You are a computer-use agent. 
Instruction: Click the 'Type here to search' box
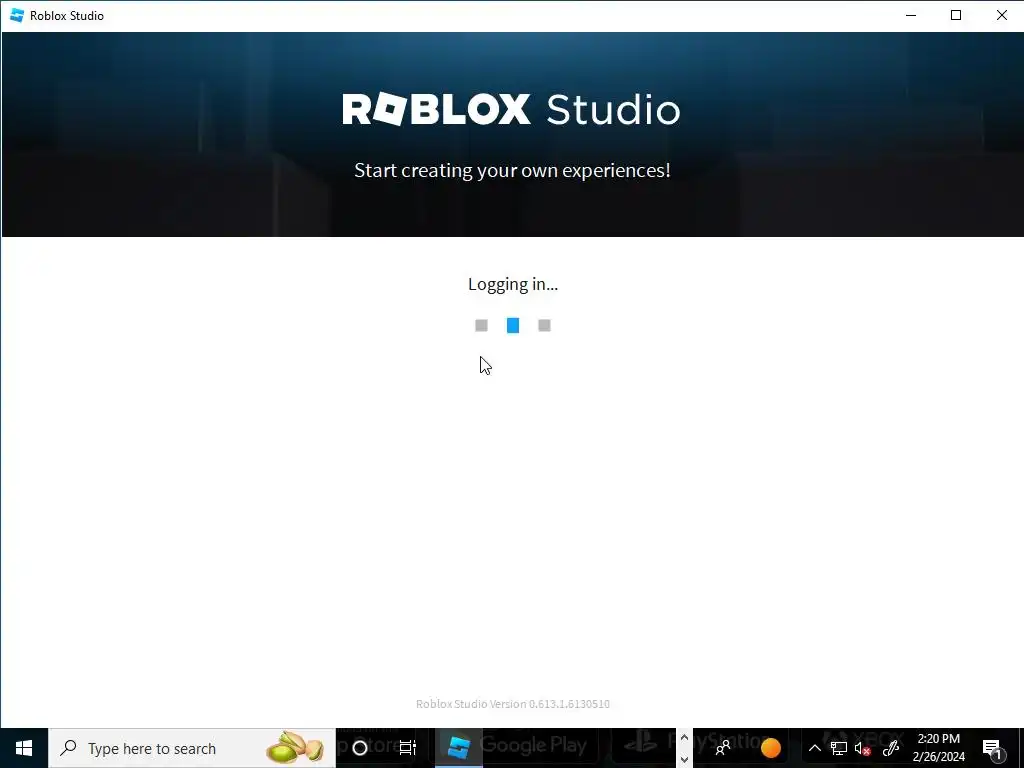coord(192,748)
